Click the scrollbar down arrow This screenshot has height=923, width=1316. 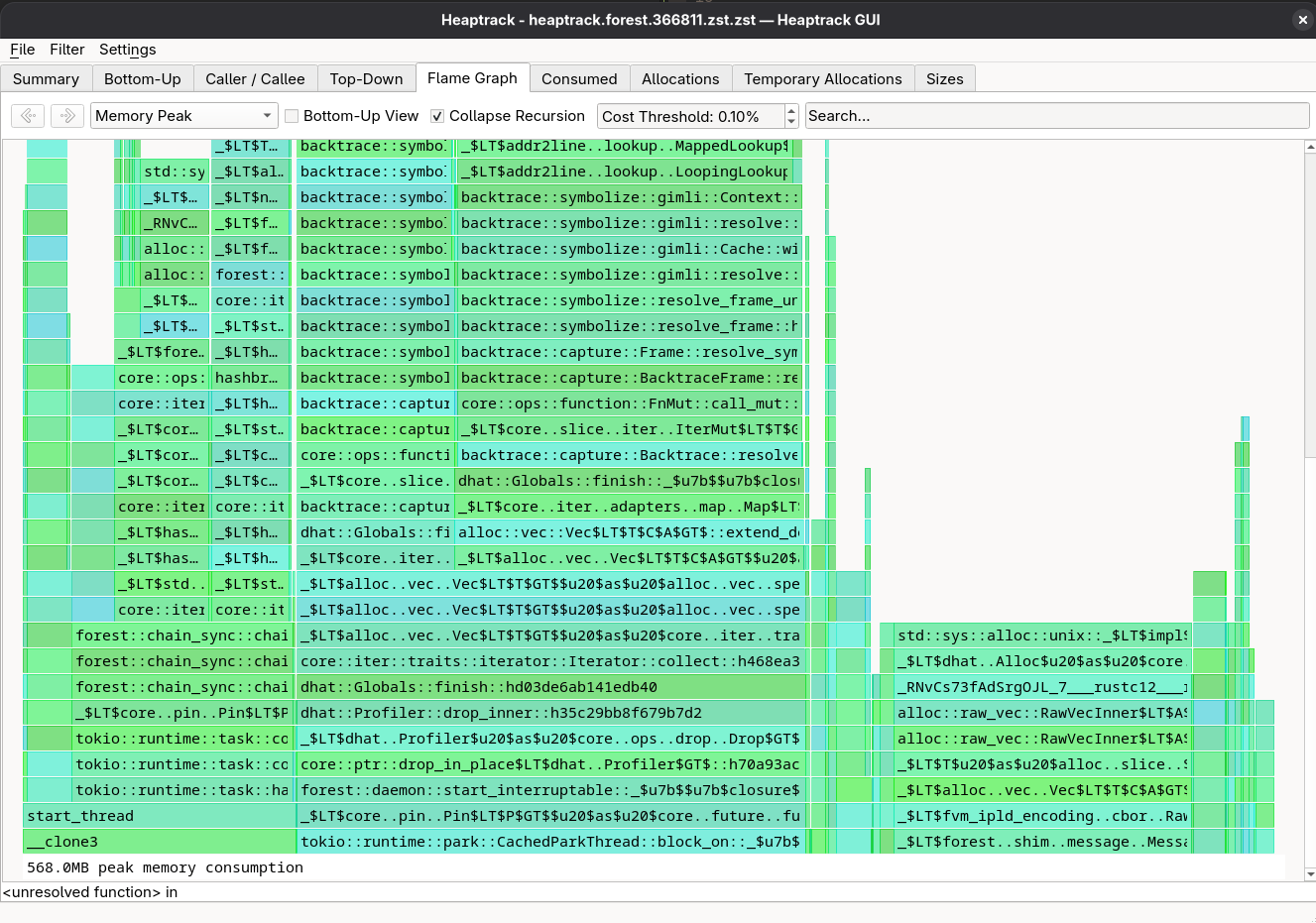point(1310,874)
